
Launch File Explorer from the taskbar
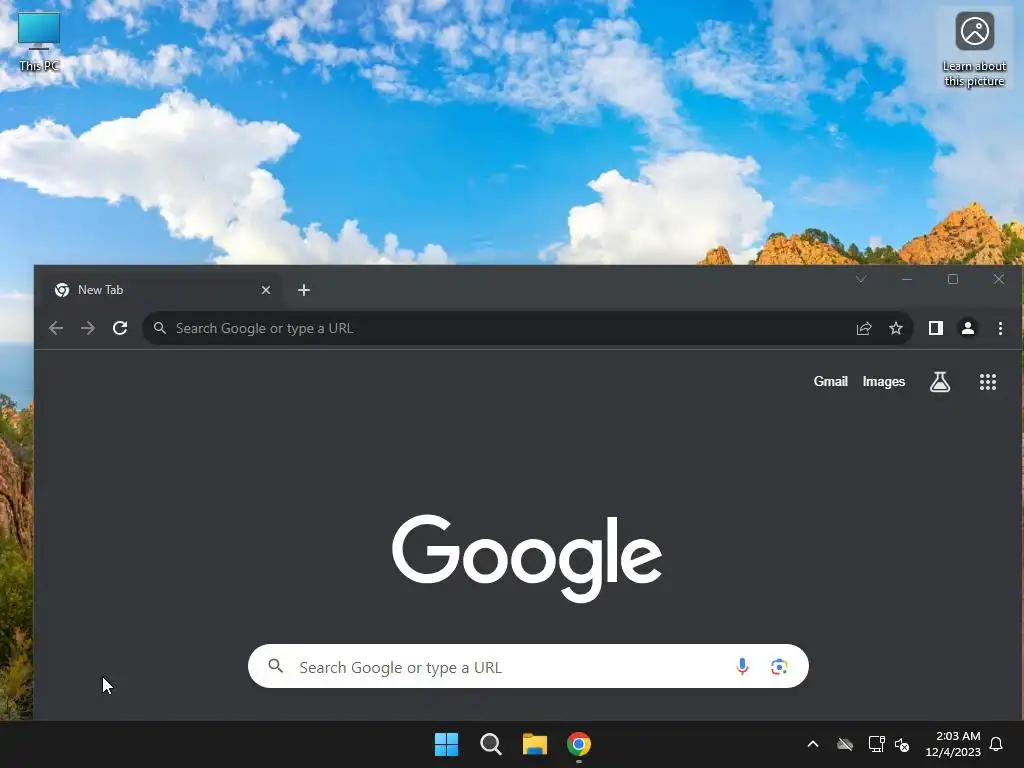click(x=534, y=744)
